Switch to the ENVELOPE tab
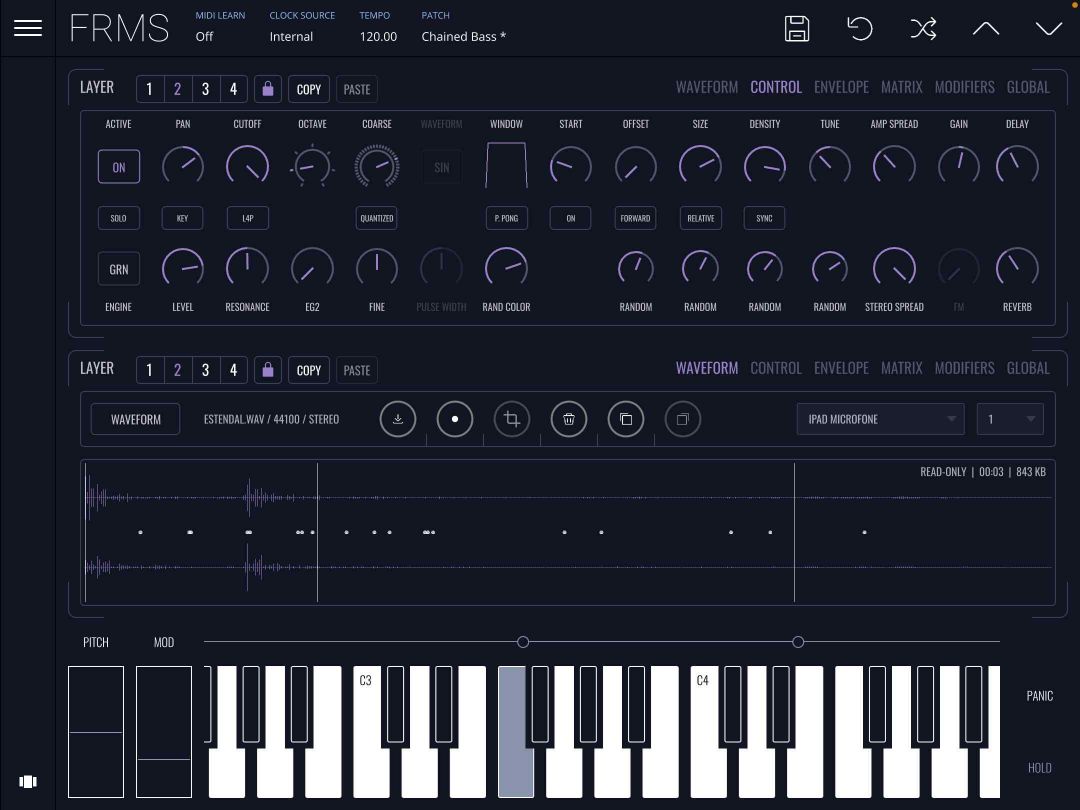 click(841, 87)
